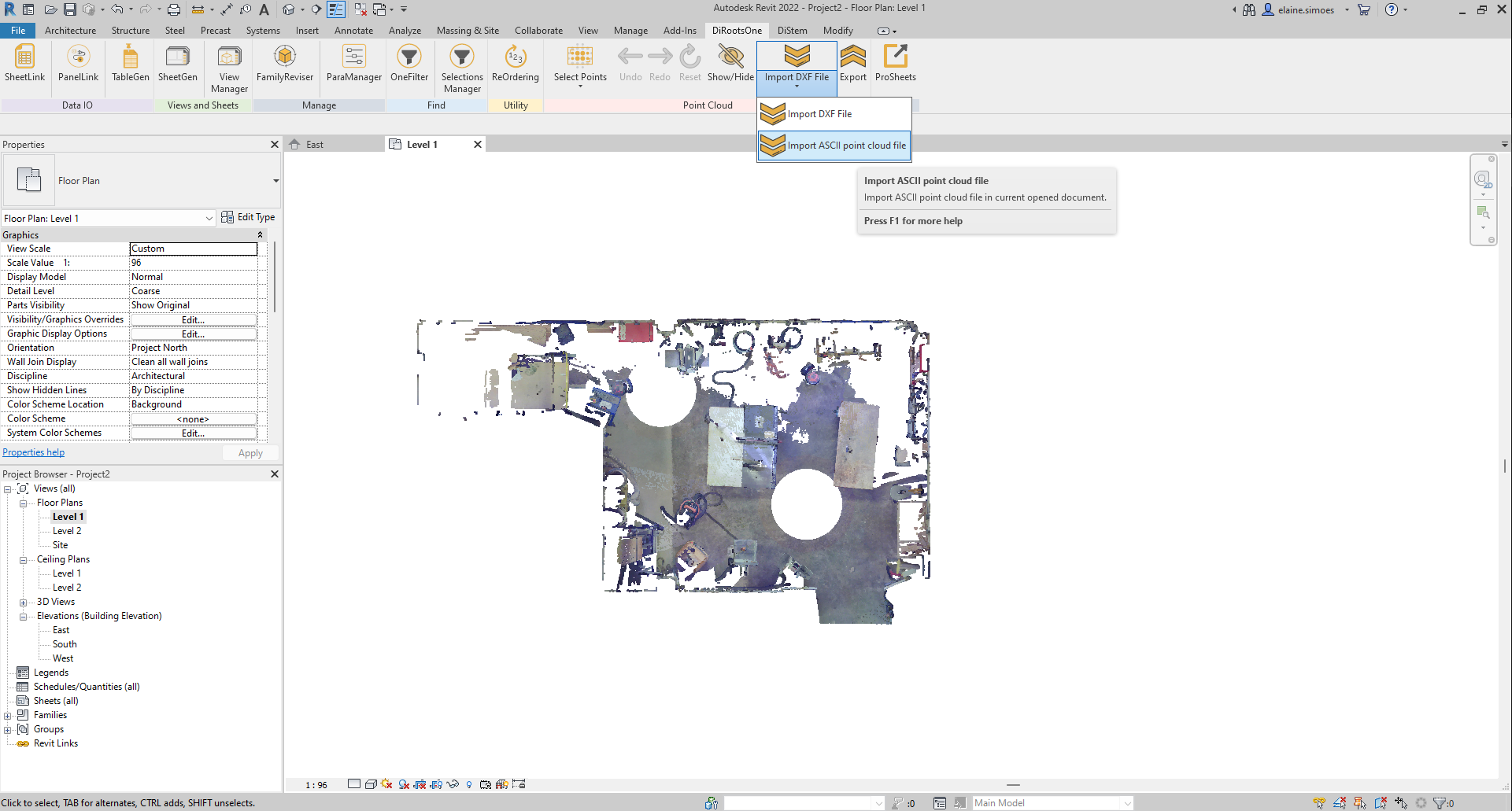Switch to the DiStem ribbon tab
Image resolution: width=1512 pixels, height=811 pixels.
click(792, 31)
